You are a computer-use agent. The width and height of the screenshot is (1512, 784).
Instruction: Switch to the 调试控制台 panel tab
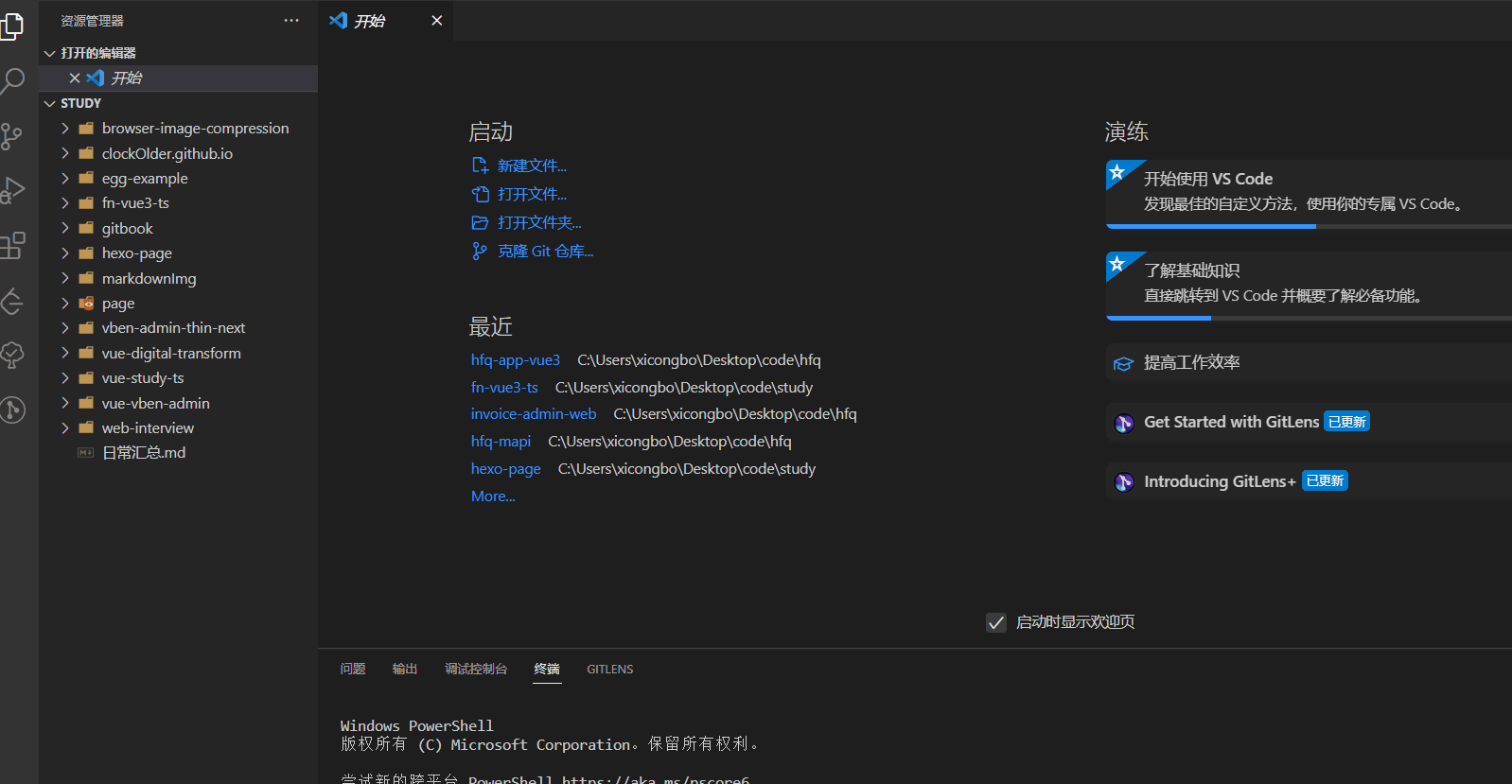(x=476, y=669)
